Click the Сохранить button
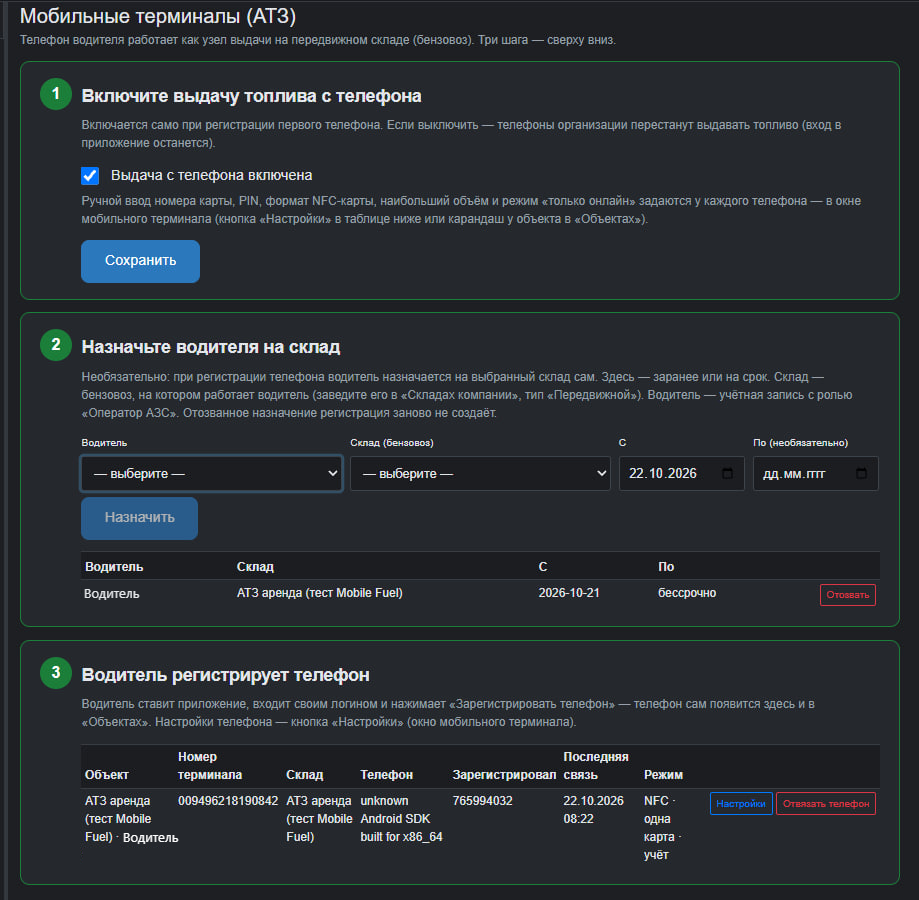 point(140,261)
